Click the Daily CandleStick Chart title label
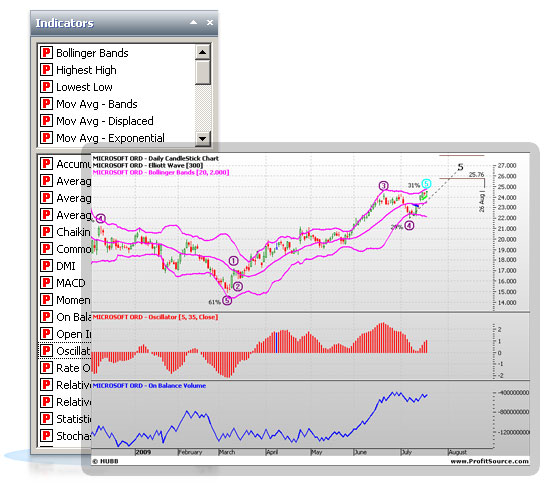Image resolution: width=550 pixels, height=491 pixels. [155, 158]
